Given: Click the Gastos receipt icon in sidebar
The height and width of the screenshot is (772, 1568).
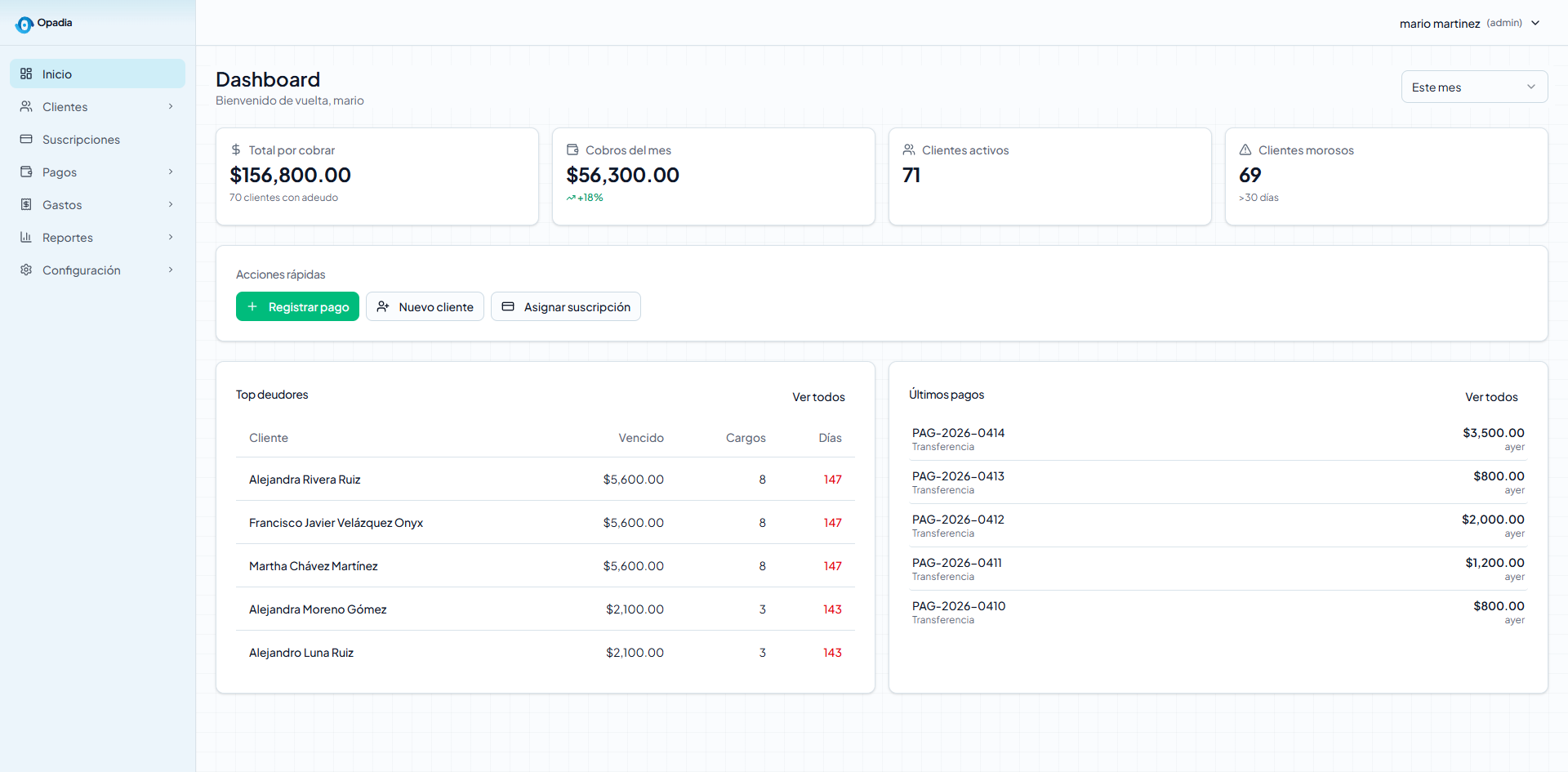Looking at the screenshot, I should pos(26,204).
